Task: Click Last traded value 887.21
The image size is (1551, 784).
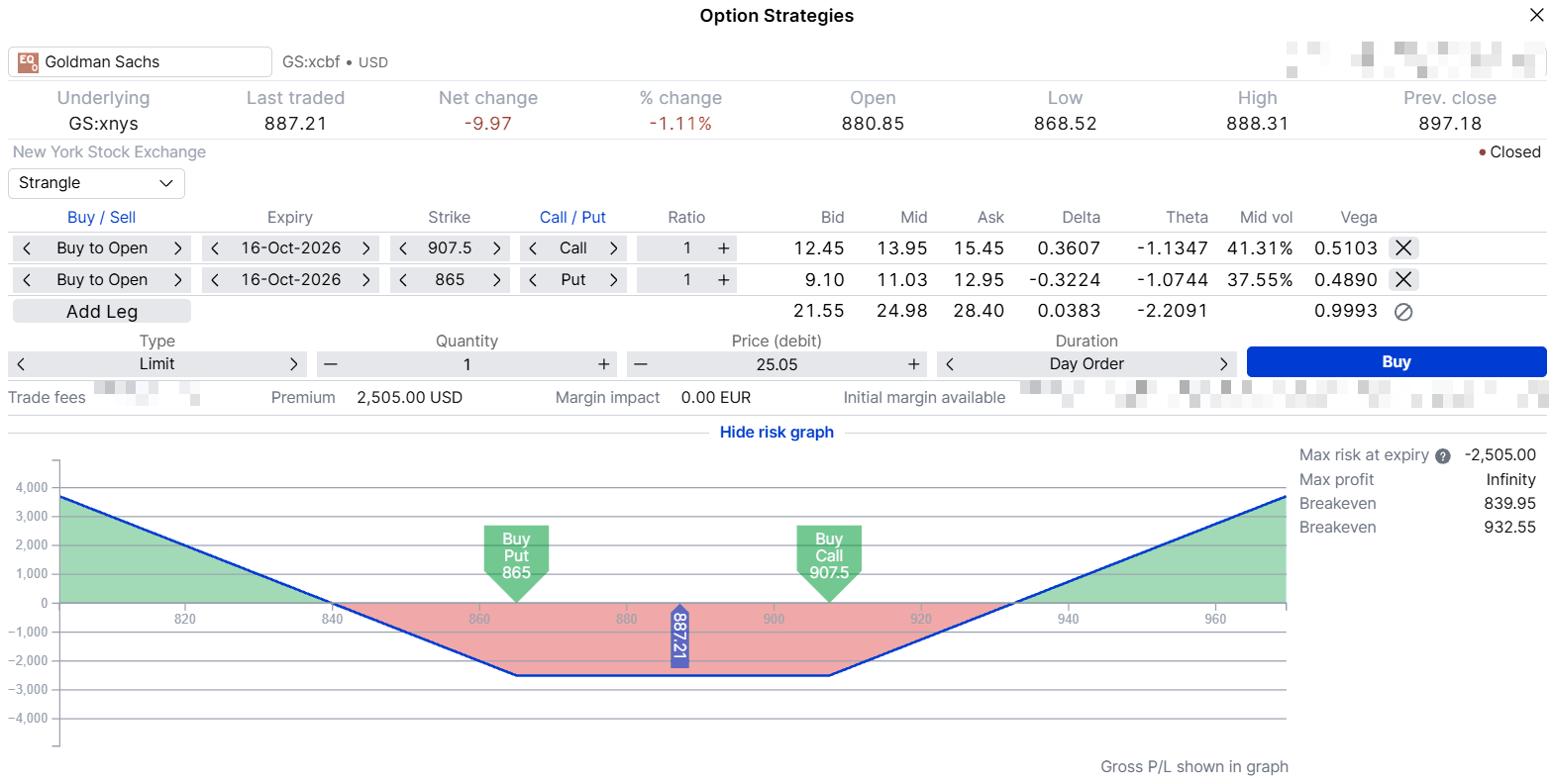Action: 295,124
